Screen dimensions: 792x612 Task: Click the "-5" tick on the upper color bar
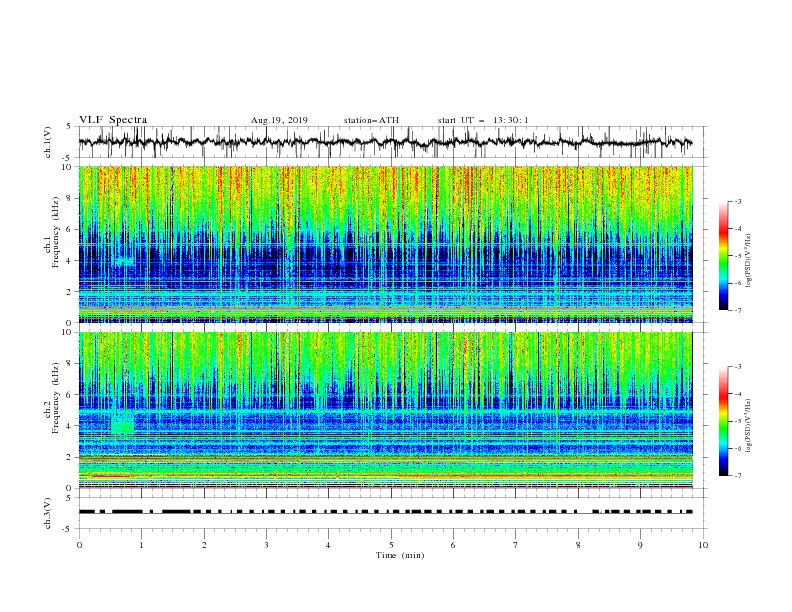737,256
